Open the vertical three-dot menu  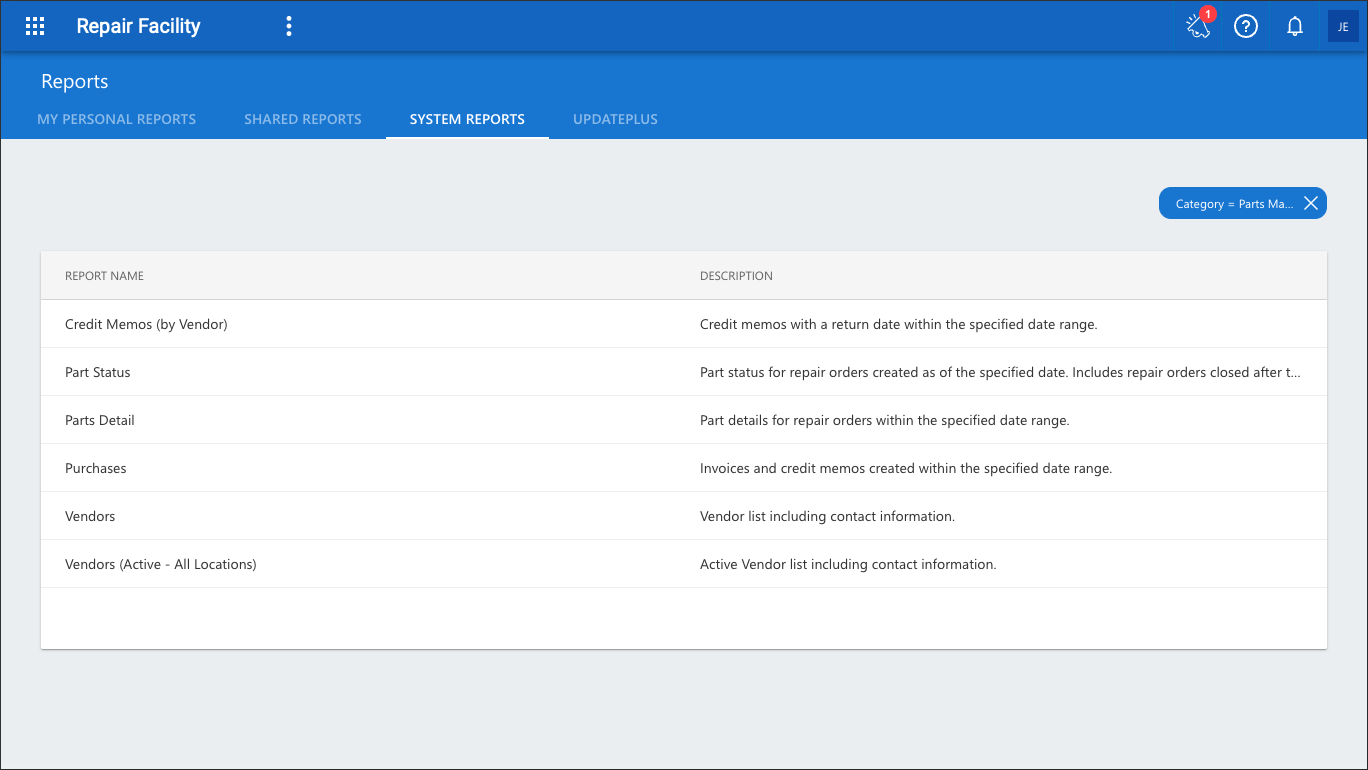(x=289, y=27)
